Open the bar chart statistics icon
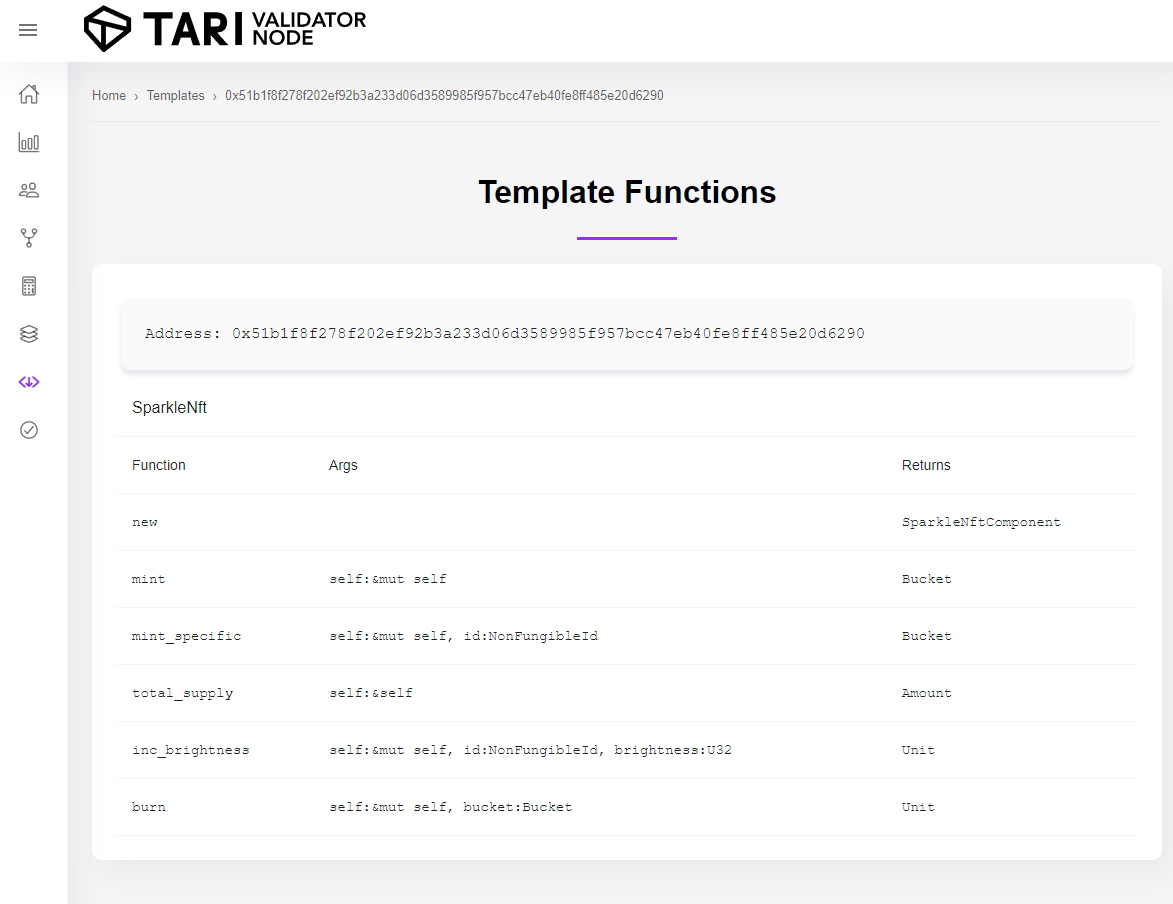 pos(29,142)
